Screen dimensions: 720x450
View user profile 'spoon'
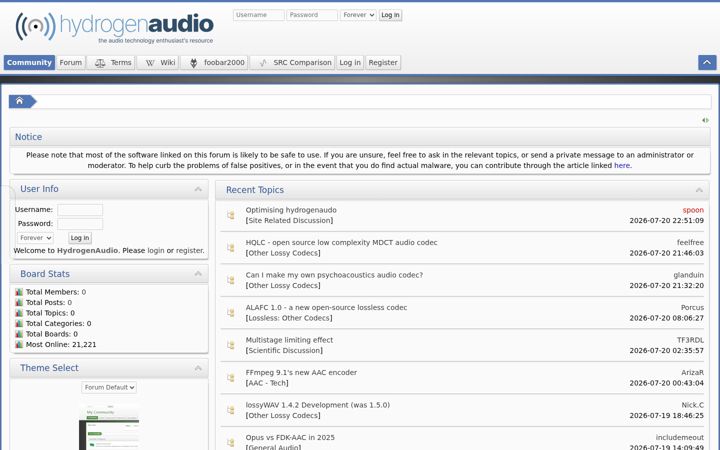693,210
